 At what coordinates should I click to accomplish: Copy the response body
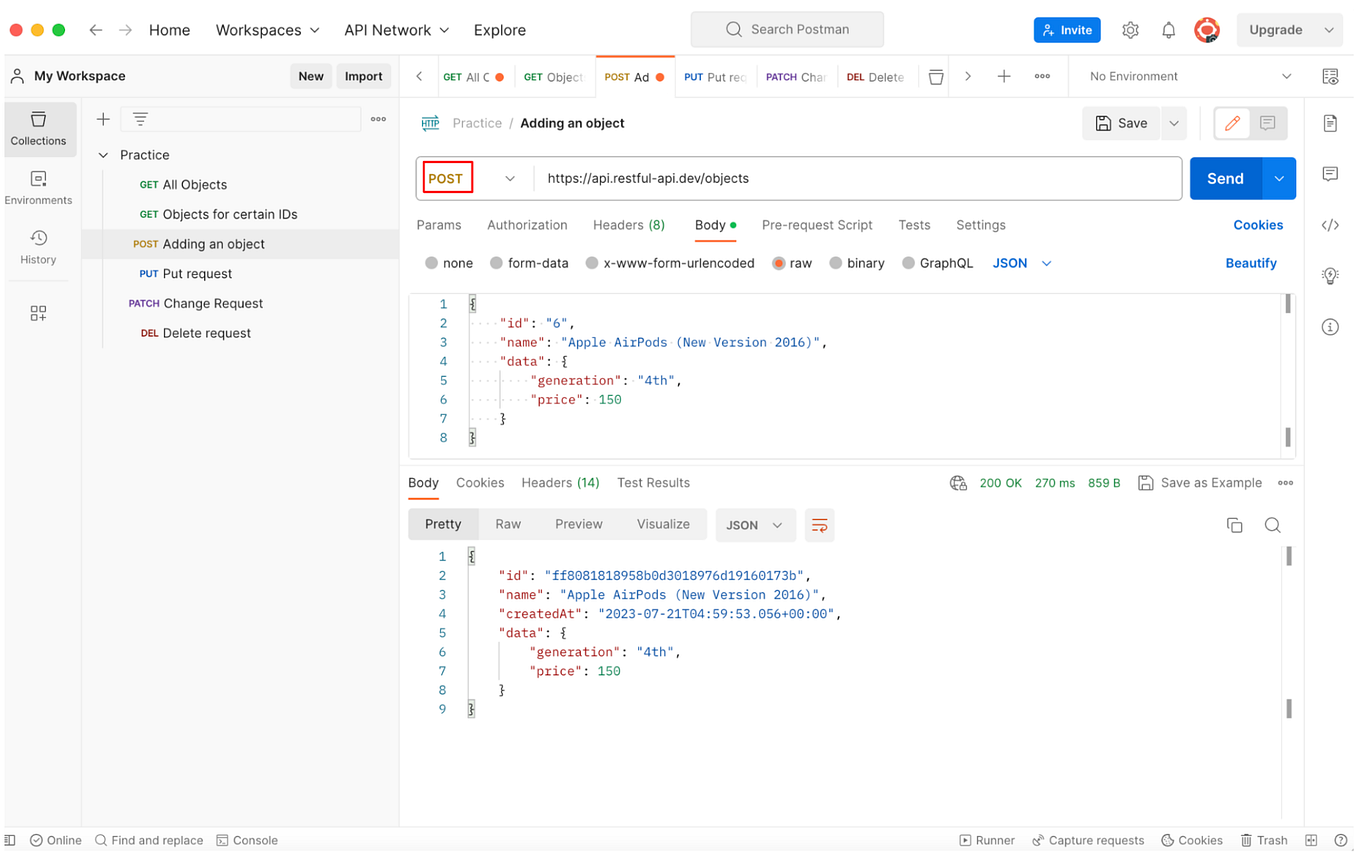[1235, 525]
